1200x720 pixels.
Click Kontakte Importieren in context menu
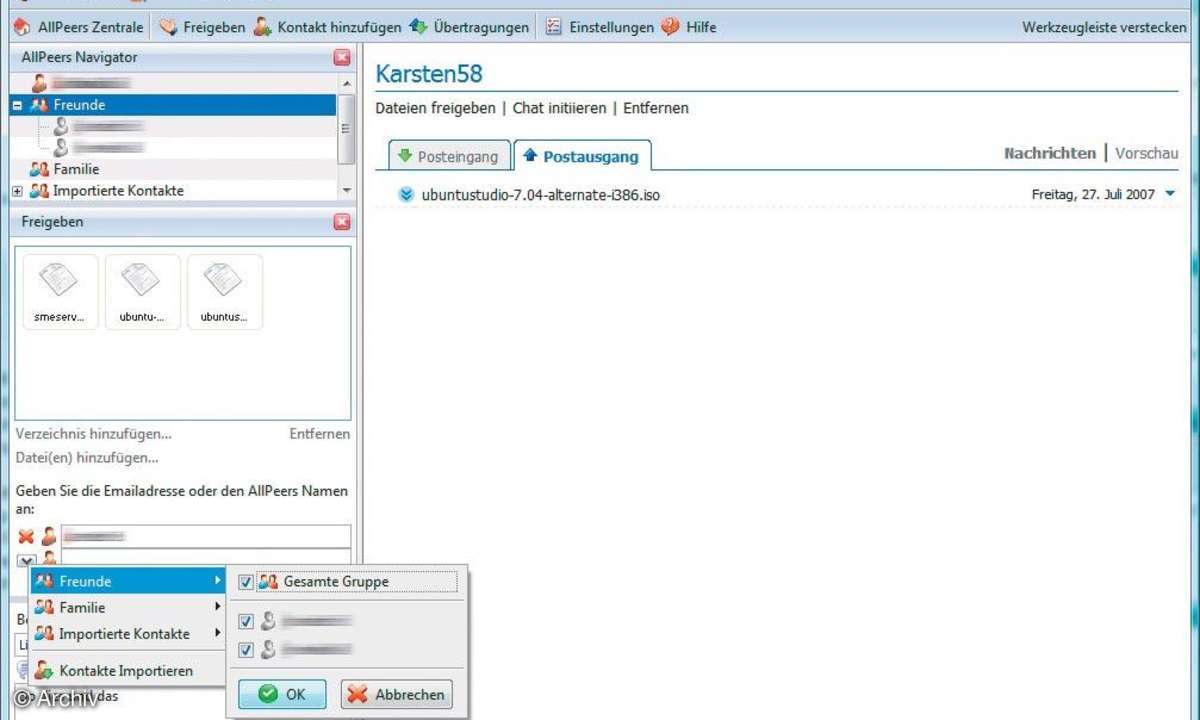pyautogui.click(x=127, y=671)
